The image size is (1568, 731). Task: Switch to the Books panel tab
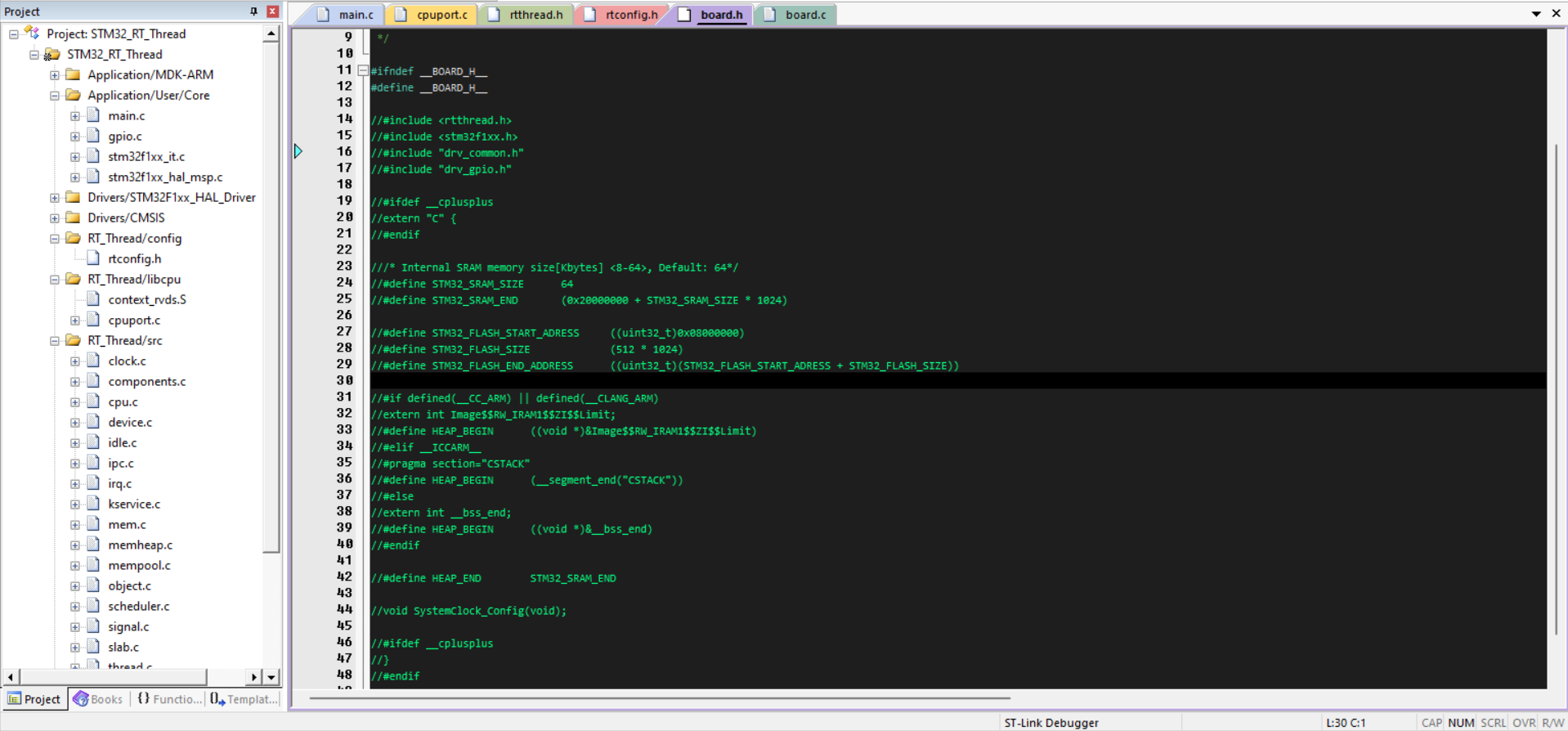(98, 699)
